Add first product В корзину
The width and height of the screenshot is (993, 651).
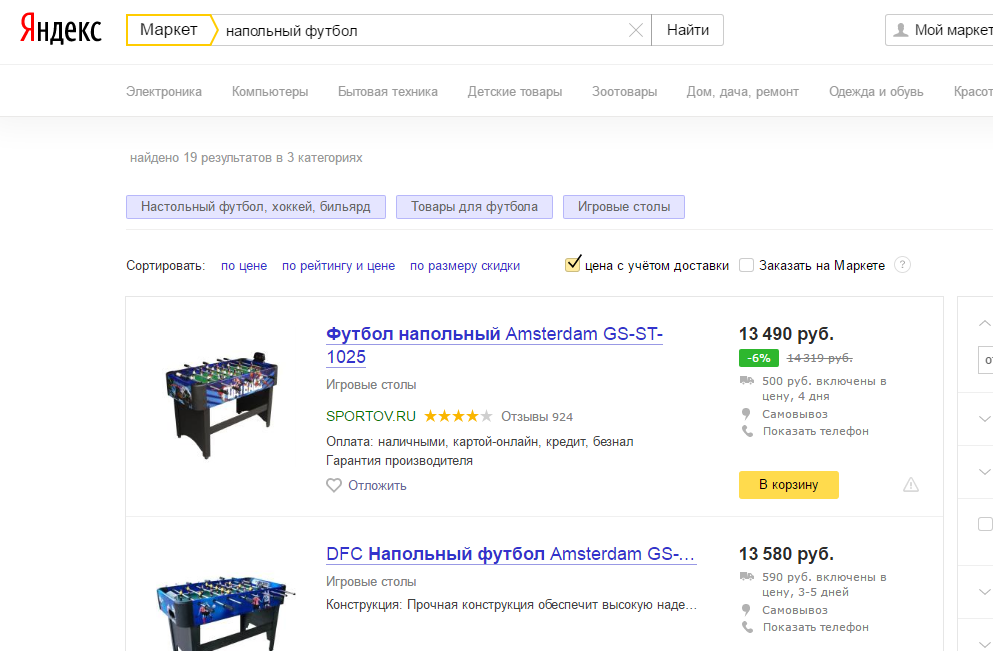[788, 485]
